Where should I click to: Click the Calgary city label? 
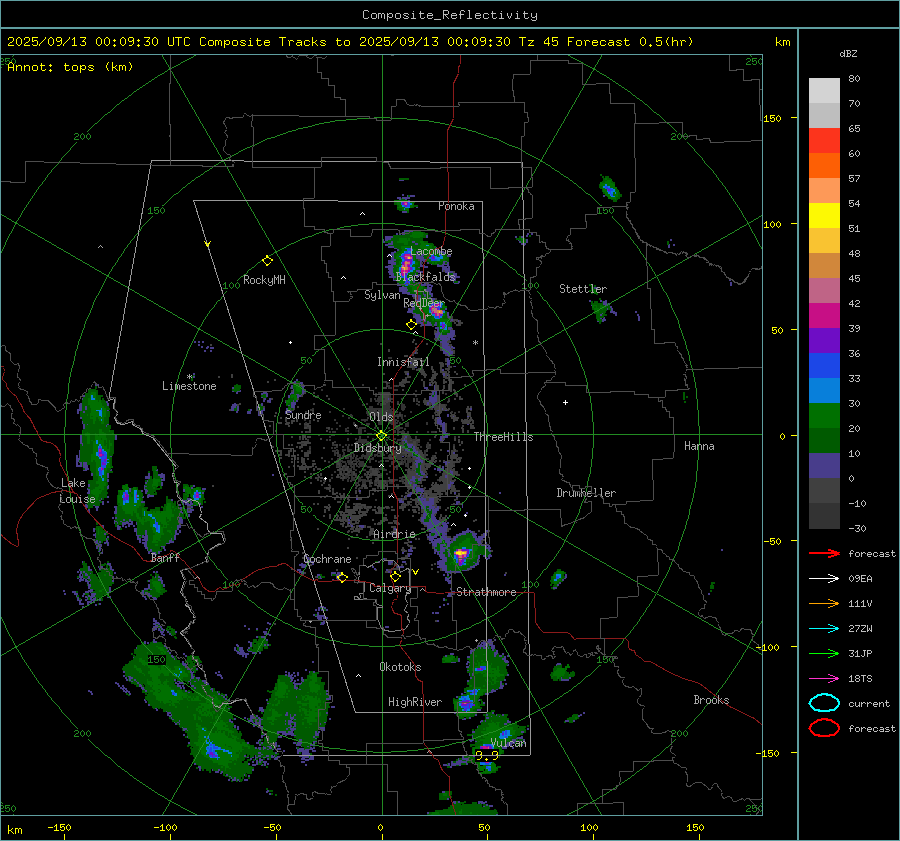tap(390, 588)
